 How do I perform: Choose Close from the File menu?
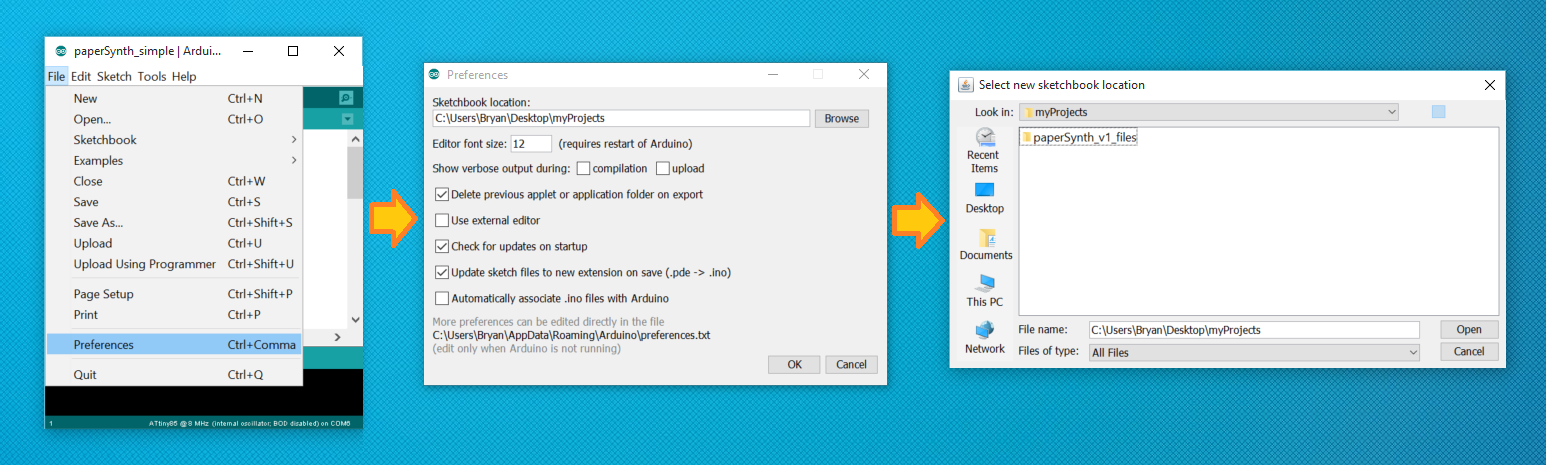pyautogui.click(x=173, y=181)
